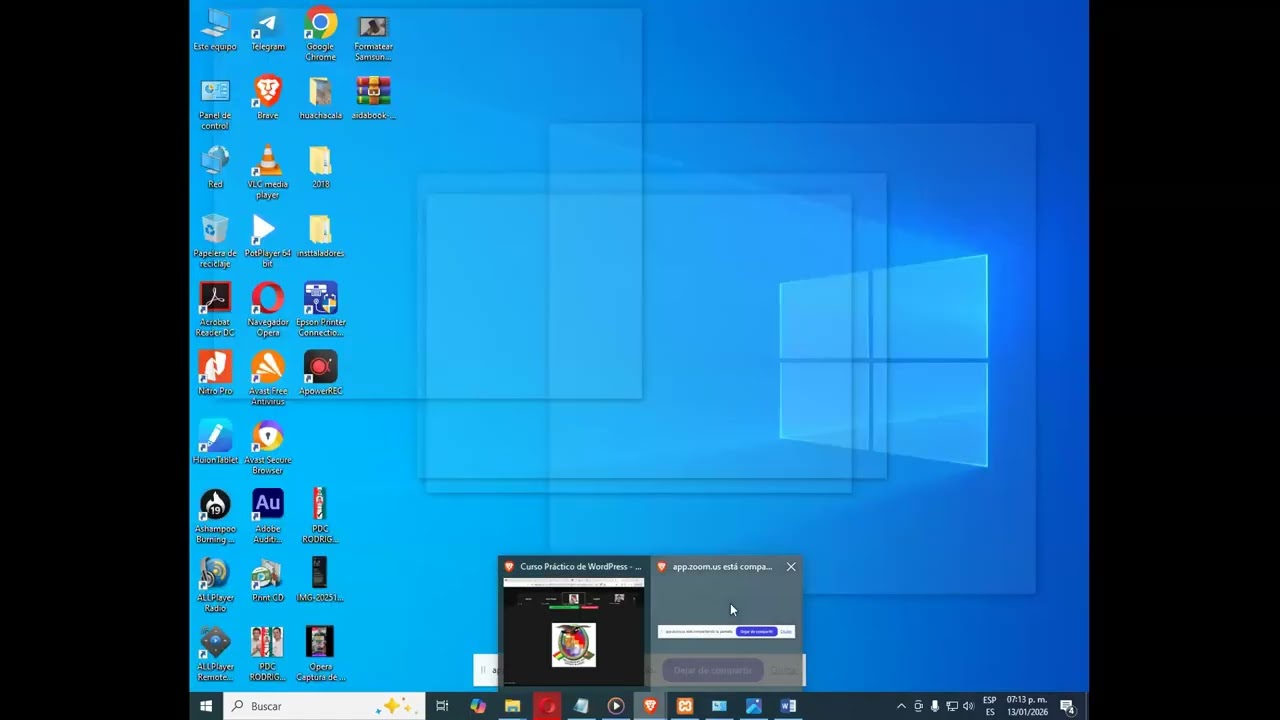Open Papelera de reciclaje
The width and height of the screenshot is (1280, 720).
215,241
